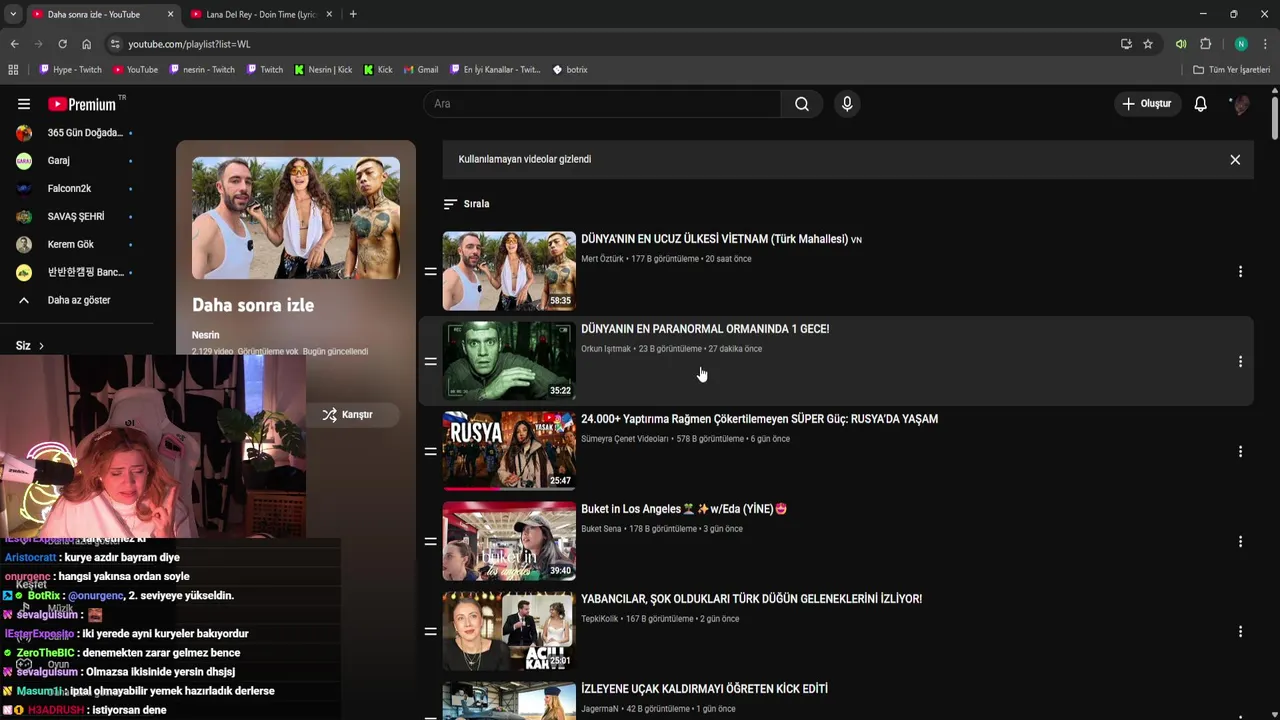Open En İyi Kanallar Twitch bookmark
Viewport: 1280px width, 720px height.
point(495,70)
